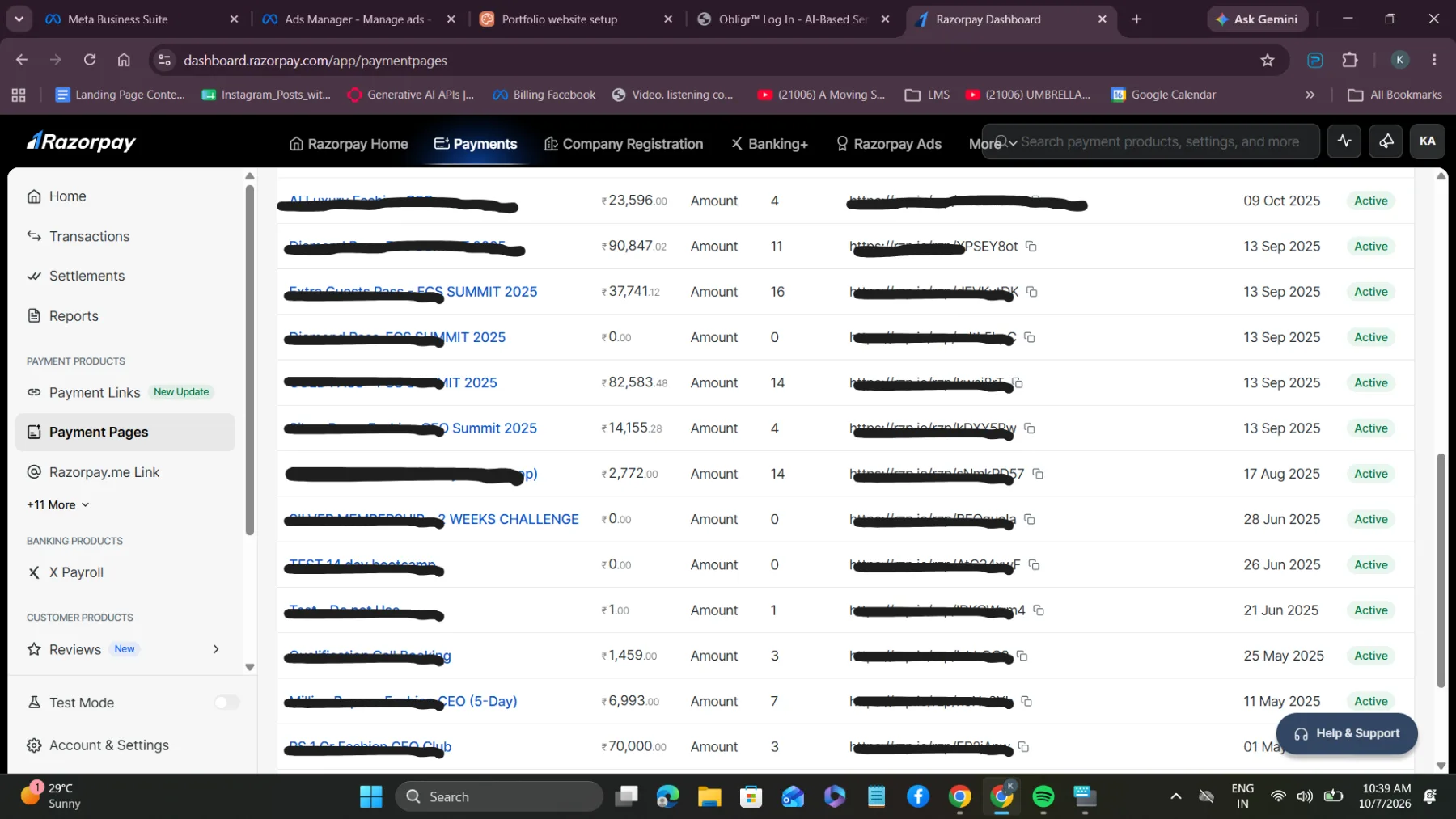Open Spotify from the taskbar

pyautogui.click(x=1043, y=796)
